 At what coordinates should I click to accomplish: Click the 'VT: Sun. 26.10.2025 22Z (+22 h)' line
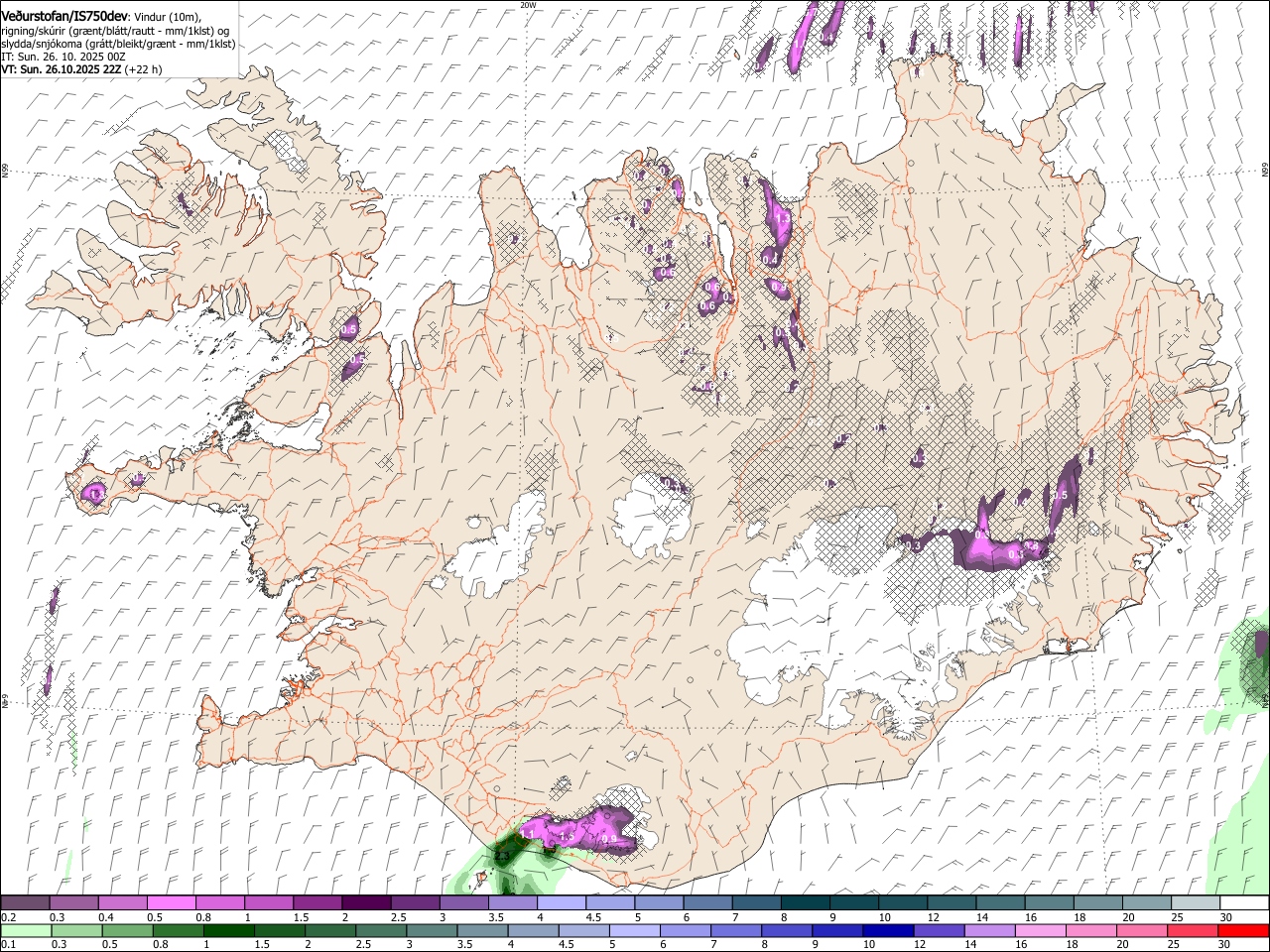pos(81,69)
